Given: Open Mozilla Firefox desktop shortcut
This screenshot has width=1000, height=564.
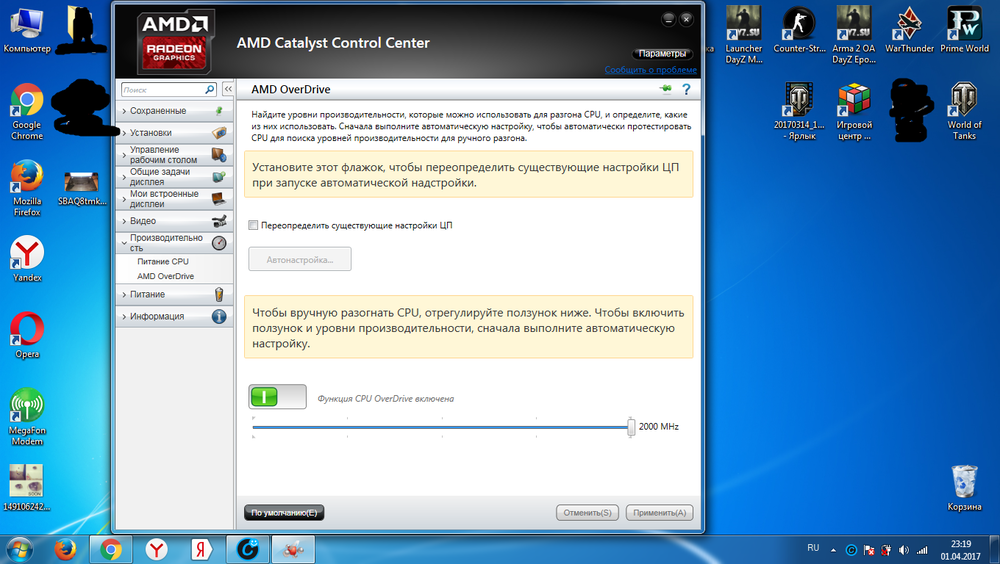Looking at the screenshot, I should click(x=27, y=188).
